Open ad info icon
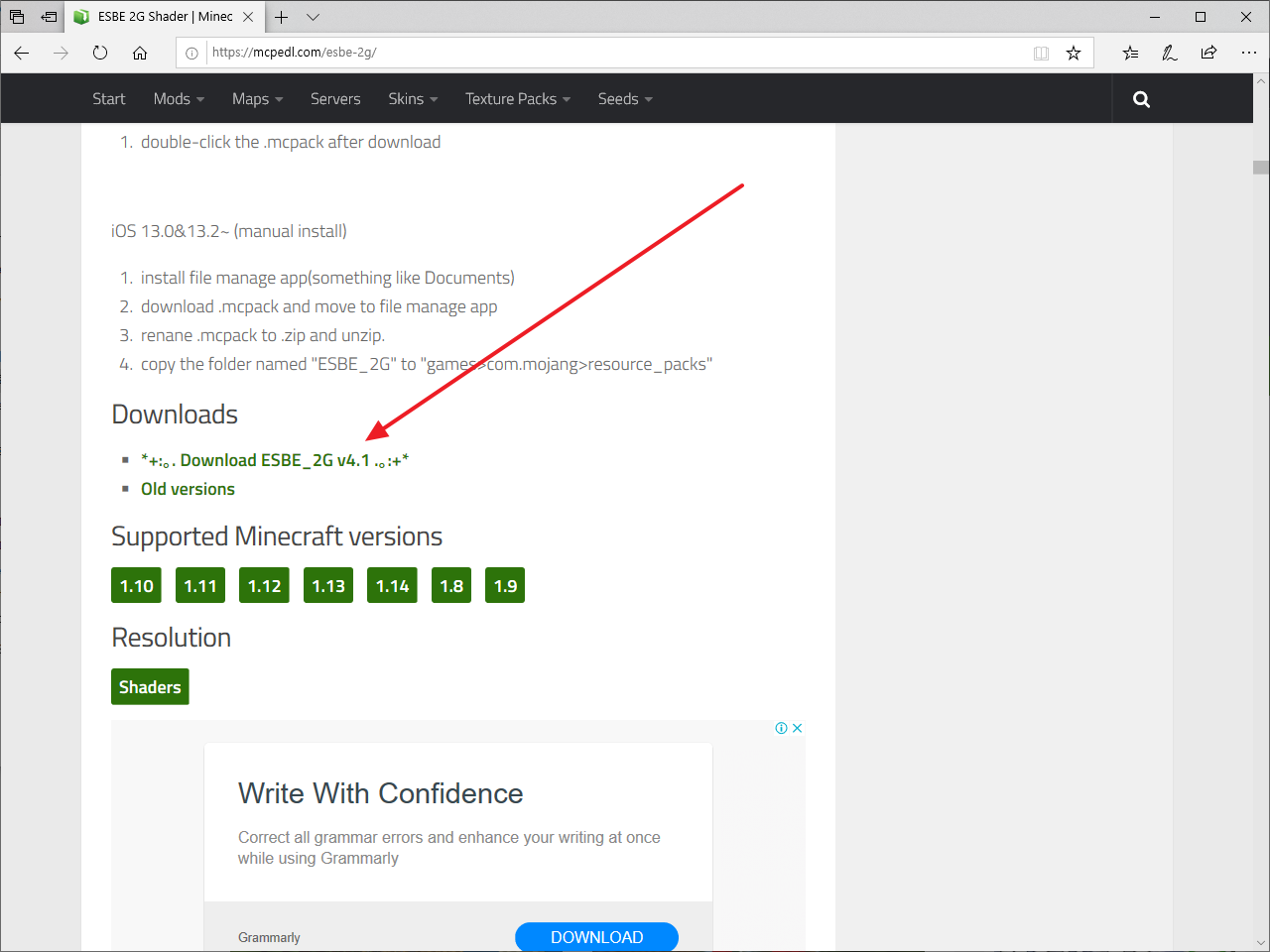 781,728
